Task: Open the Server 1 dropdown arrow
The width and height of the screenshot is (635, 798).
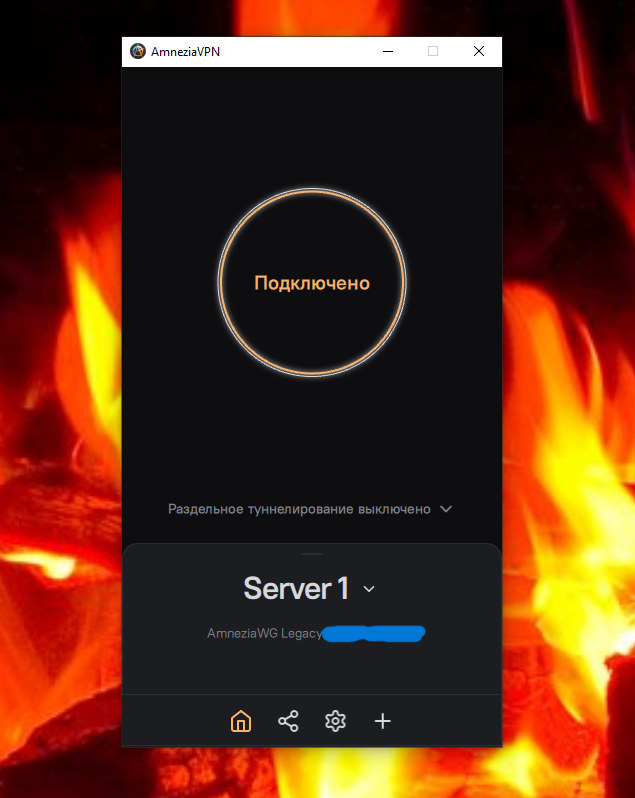Action: coord(369,589)
